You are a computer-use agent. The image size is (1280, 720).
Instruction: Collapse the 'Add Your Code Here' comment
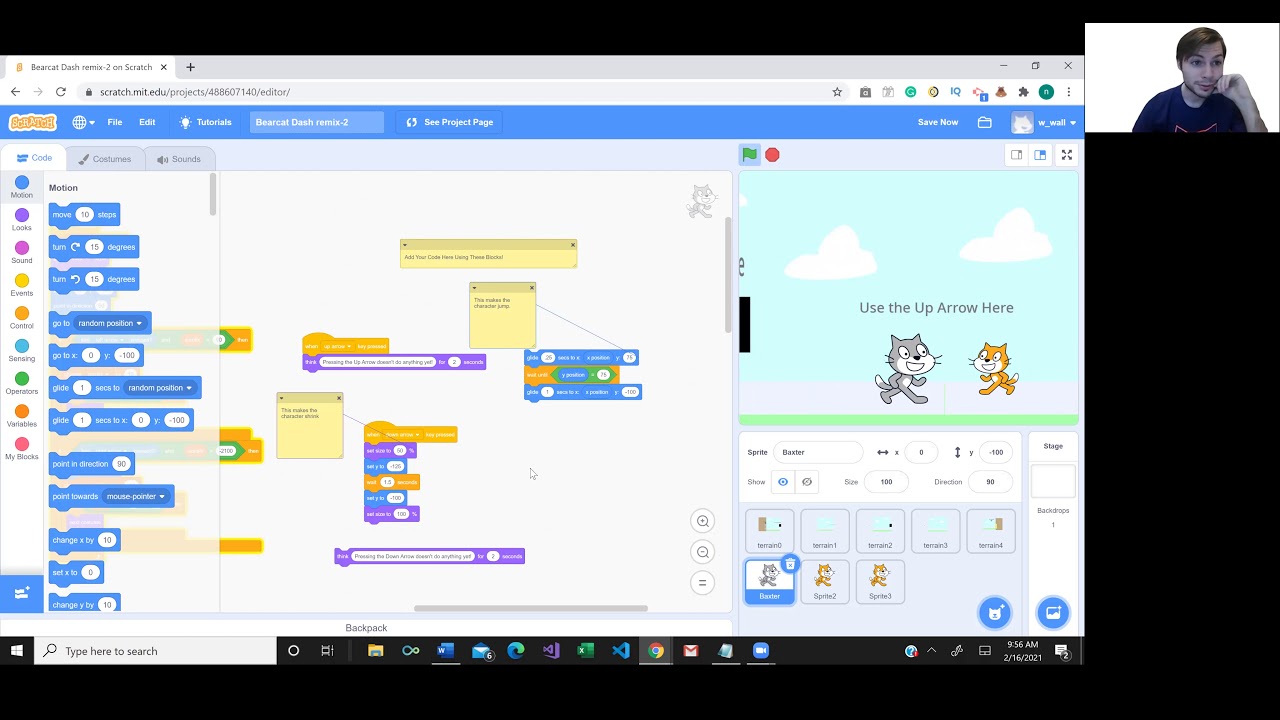[405, 245]
